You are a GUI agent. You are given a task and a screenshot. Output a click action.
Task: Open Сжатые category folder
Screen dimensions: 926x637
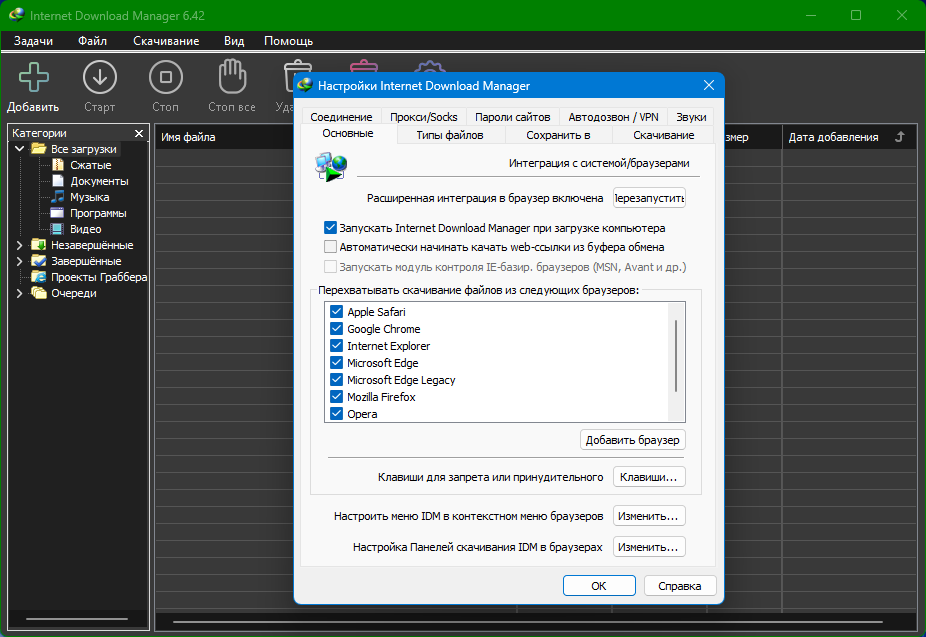[x=90, y=165]
